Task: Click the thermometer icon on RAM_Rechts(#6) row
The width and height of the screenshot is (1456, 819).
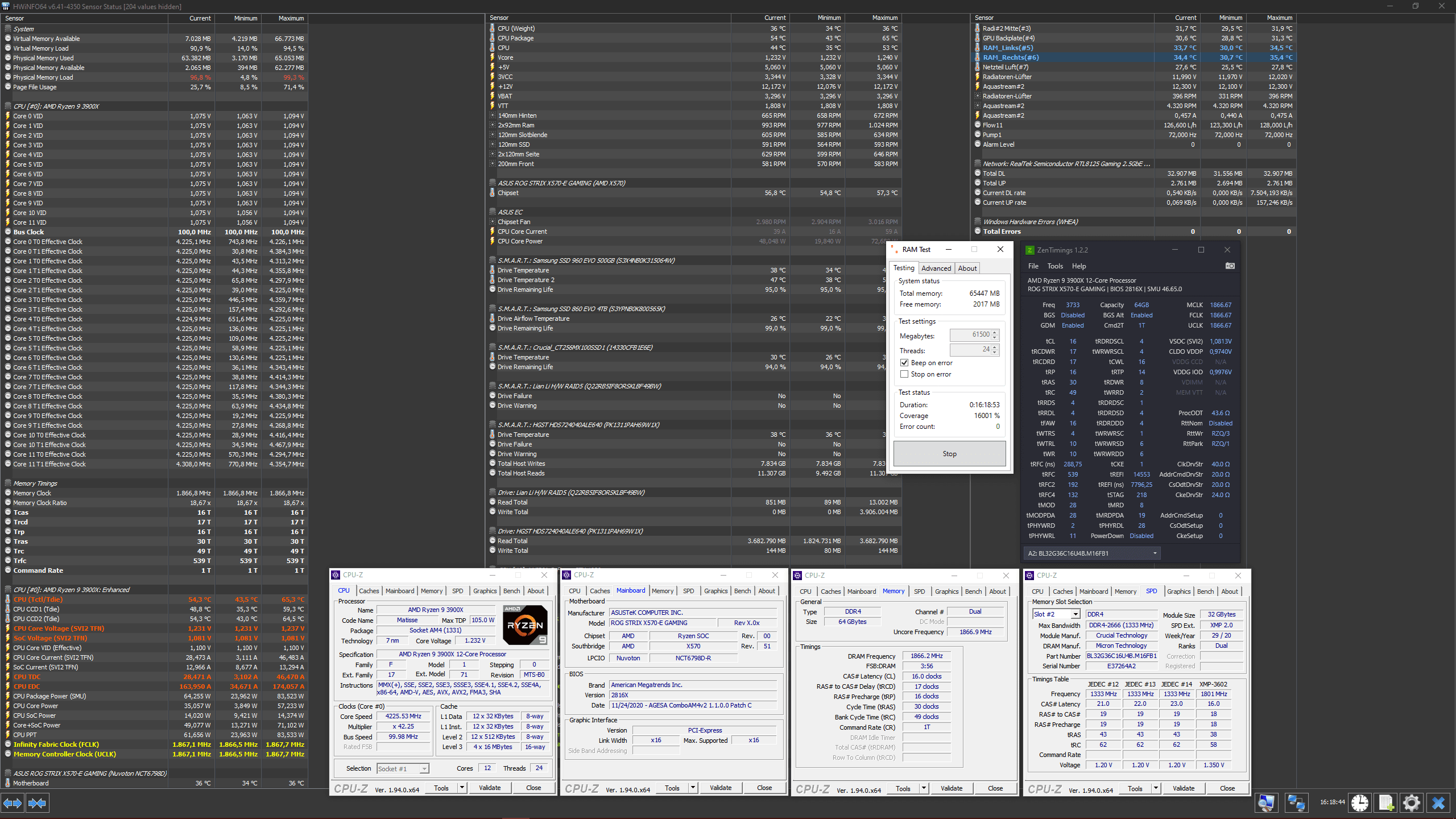Action: tap(978, 57)
